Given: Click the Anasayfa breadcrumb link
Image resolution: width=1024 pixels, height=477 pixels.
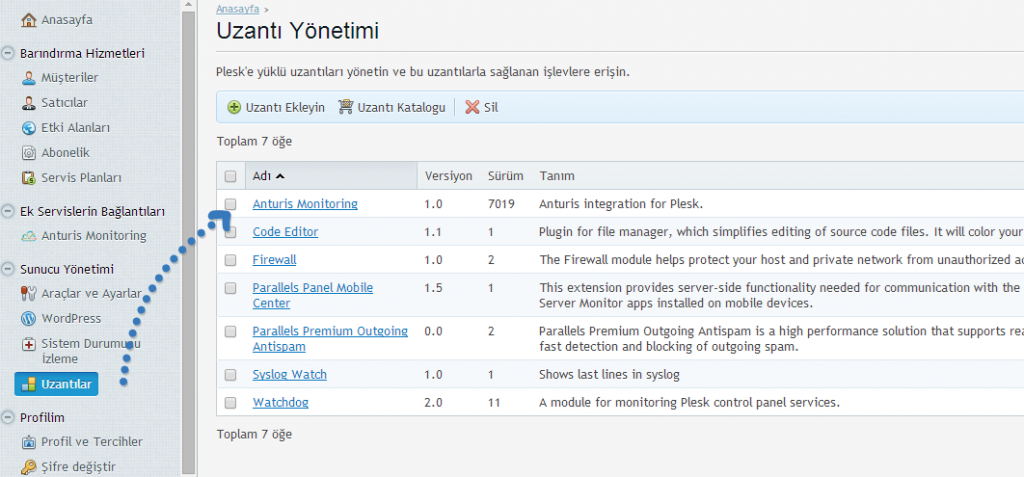Looking at the screenshot, I should [x=238, y=9].
